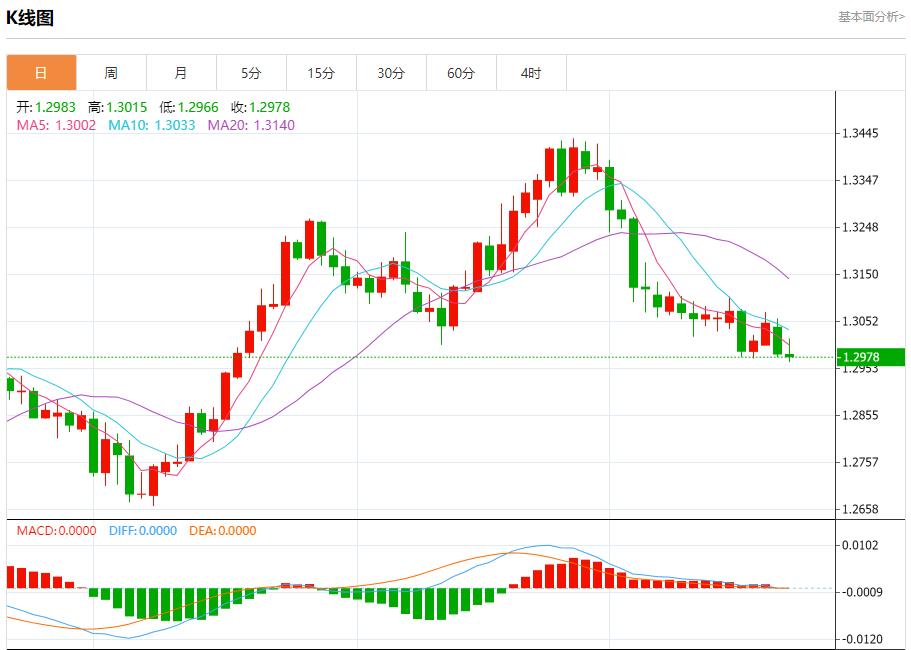Open the 基本面分析 link

(870, 16)
